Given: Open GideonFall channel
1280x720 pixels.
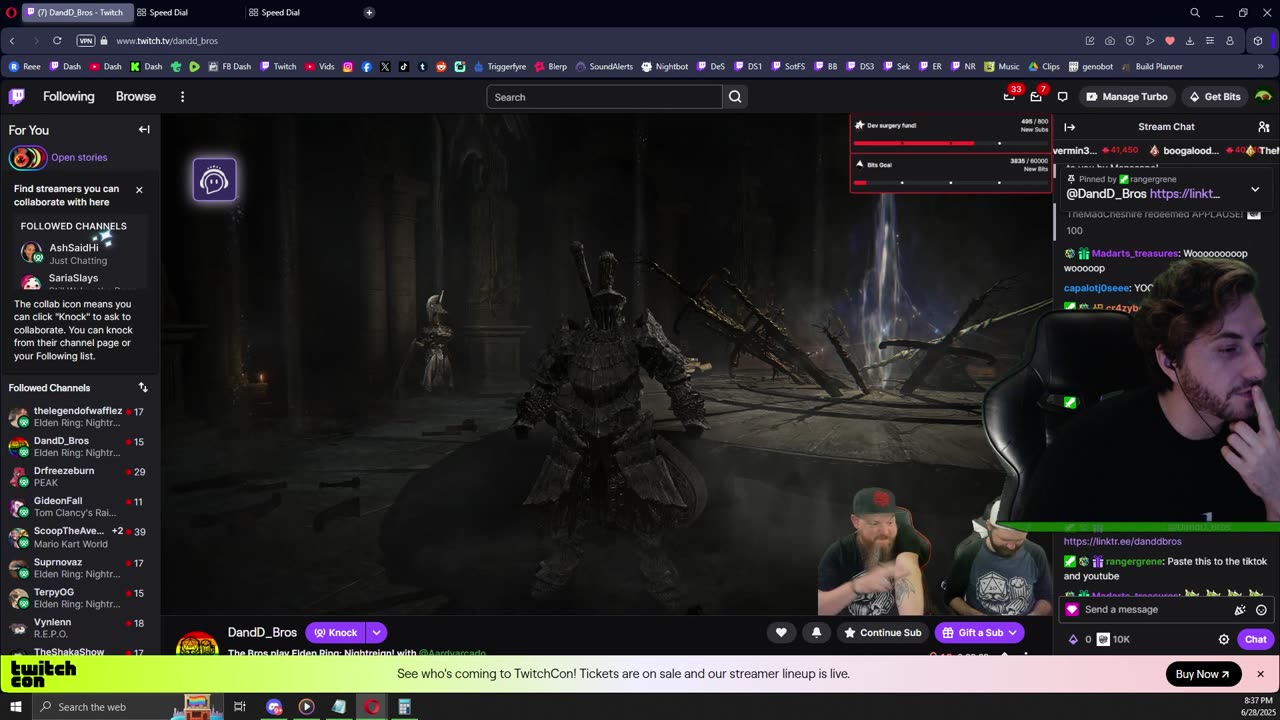Looking at the screenshot, I should [78, 507].
